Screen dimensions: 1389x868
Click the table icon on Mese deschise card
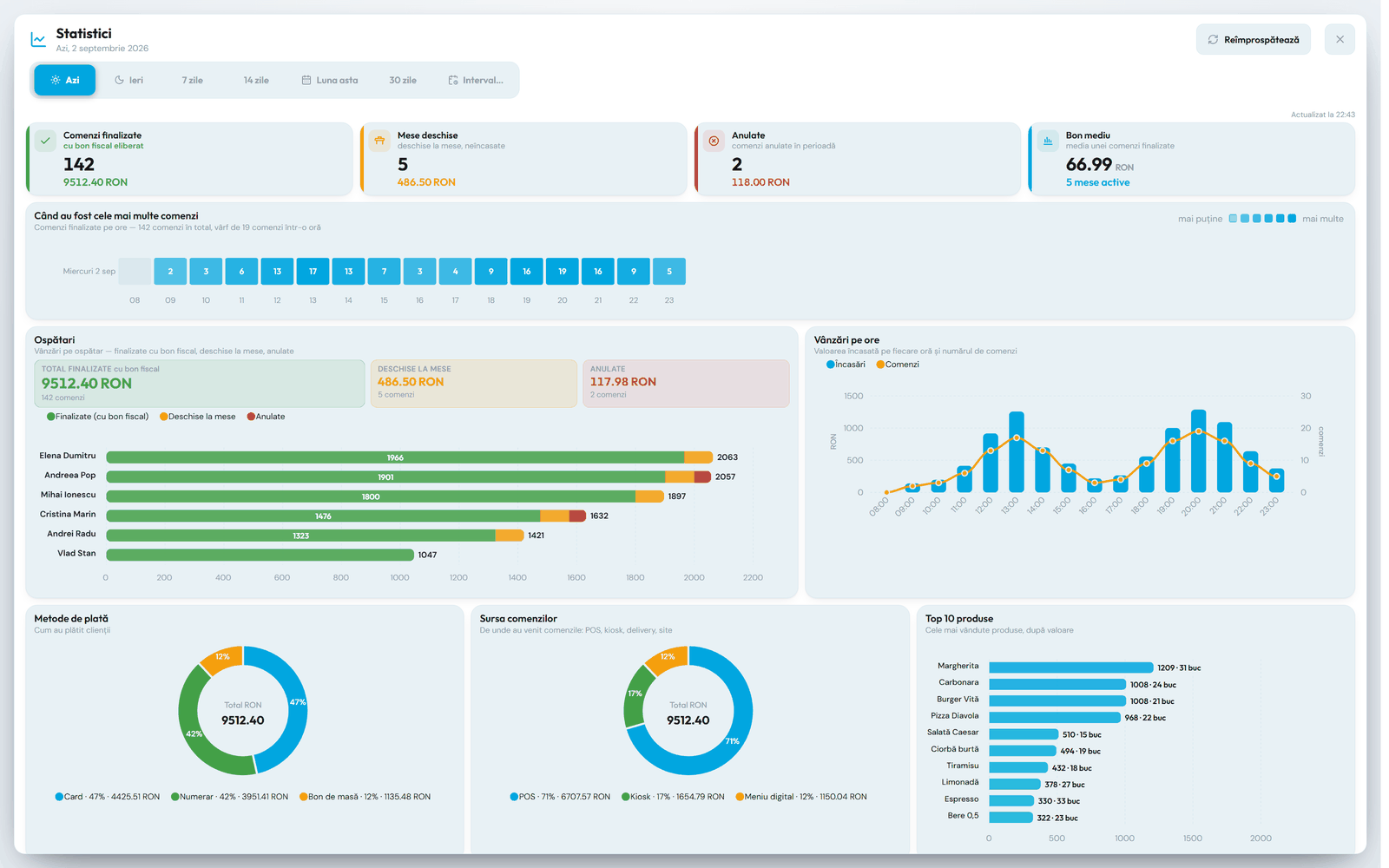[x=379, y=141]
